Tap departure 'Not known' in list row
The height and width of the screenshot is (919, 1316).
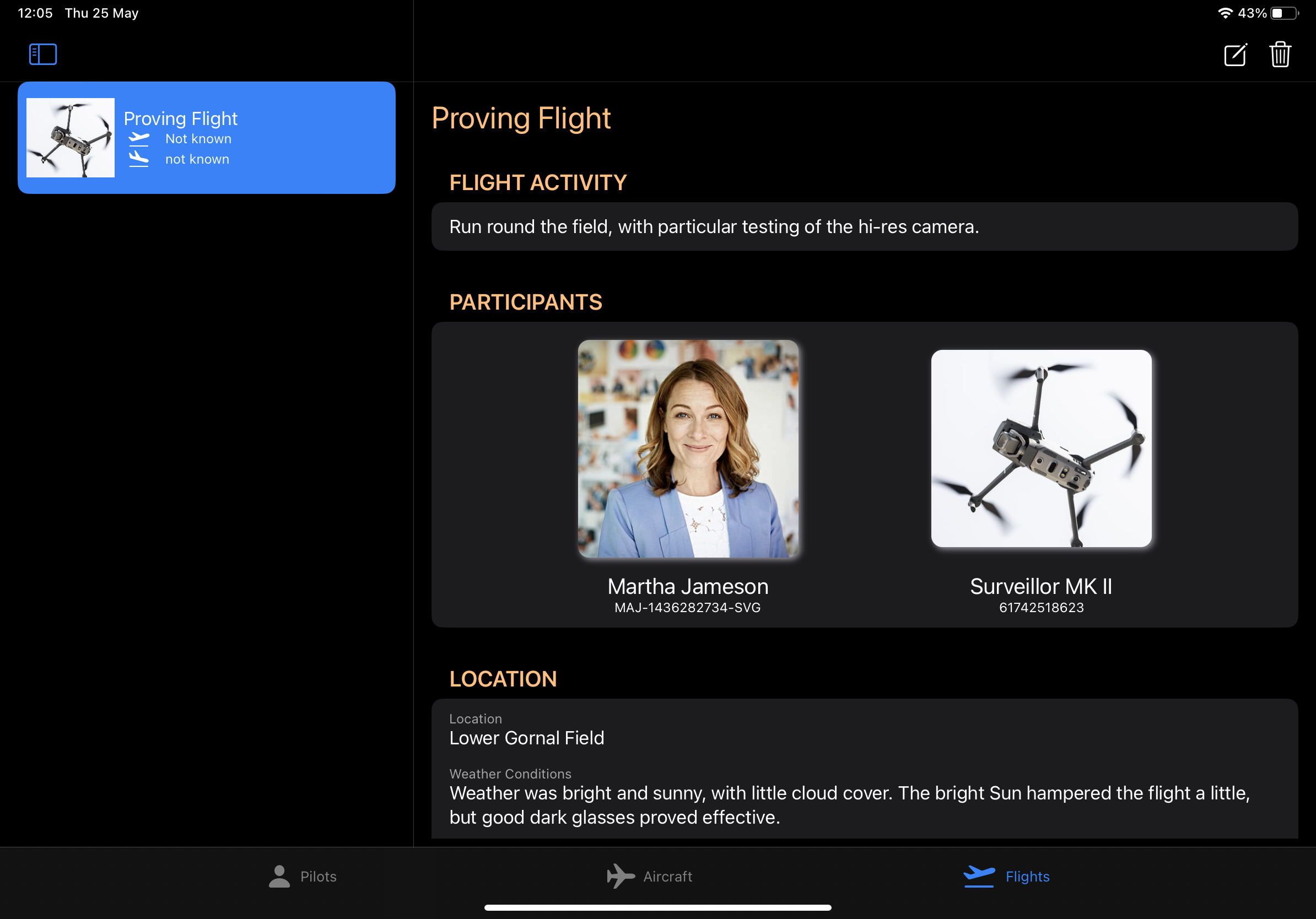[198, 139]
